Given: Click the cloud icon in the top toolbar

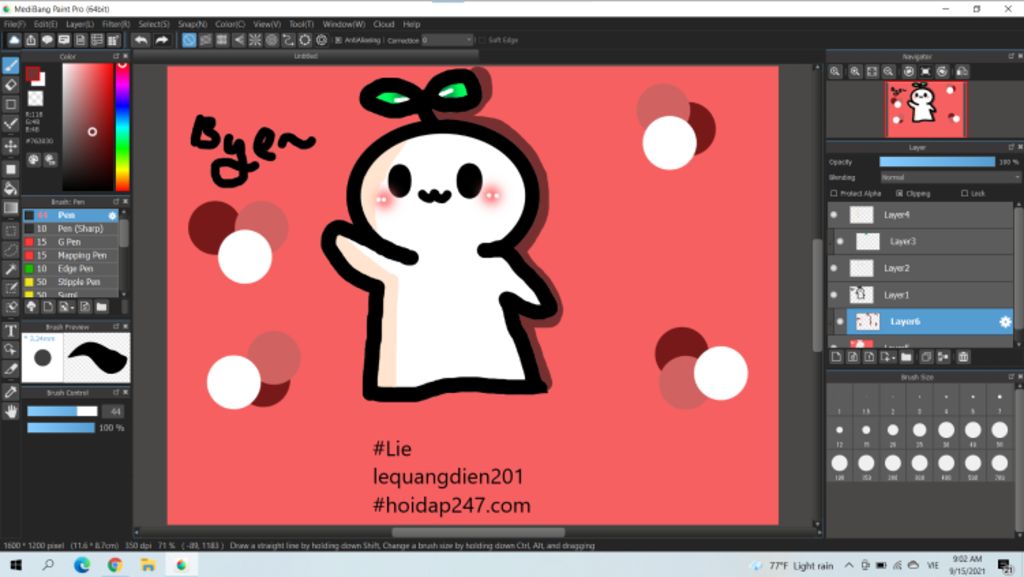Looking at the screenshot, I should [x=14, y=40].
